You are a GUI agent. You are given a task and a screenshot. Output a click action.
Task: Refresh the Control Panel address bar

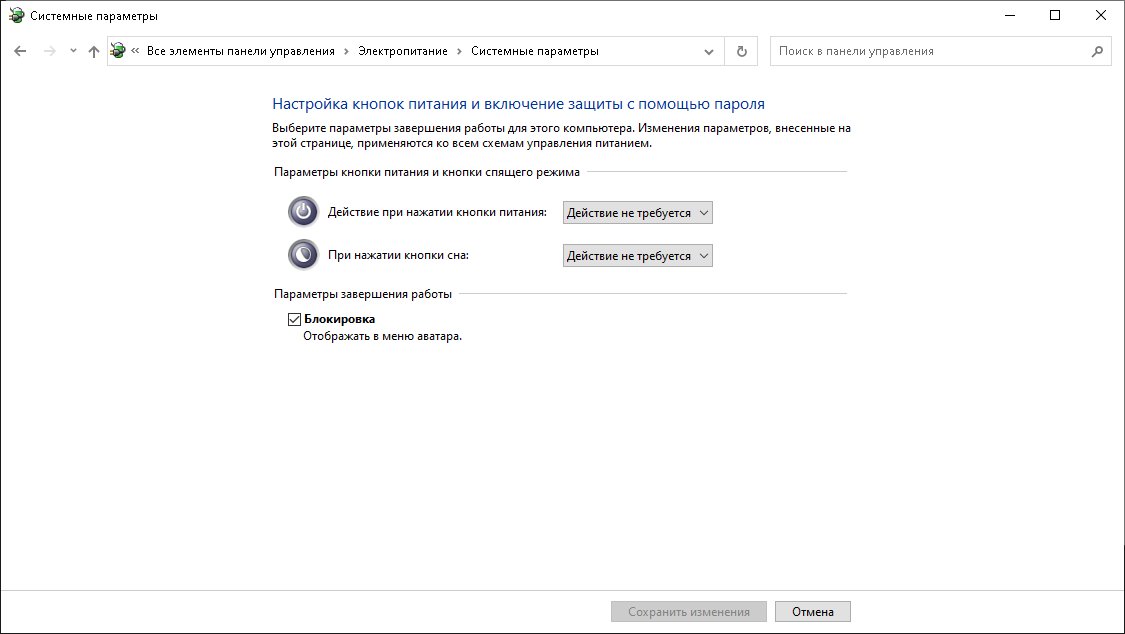pyautogui.click(x=741, y=51)
